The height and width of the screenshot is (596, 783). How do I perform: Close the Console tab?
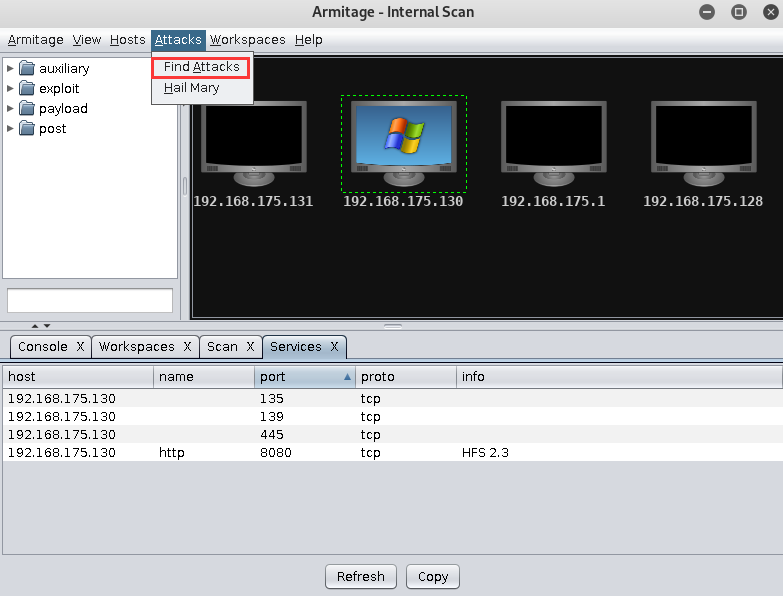[80, 347]
